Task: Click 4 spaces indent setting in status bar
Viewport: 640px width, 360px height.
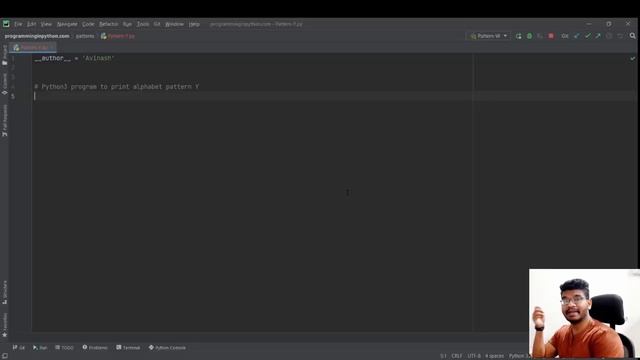Action: pos(494,356)
